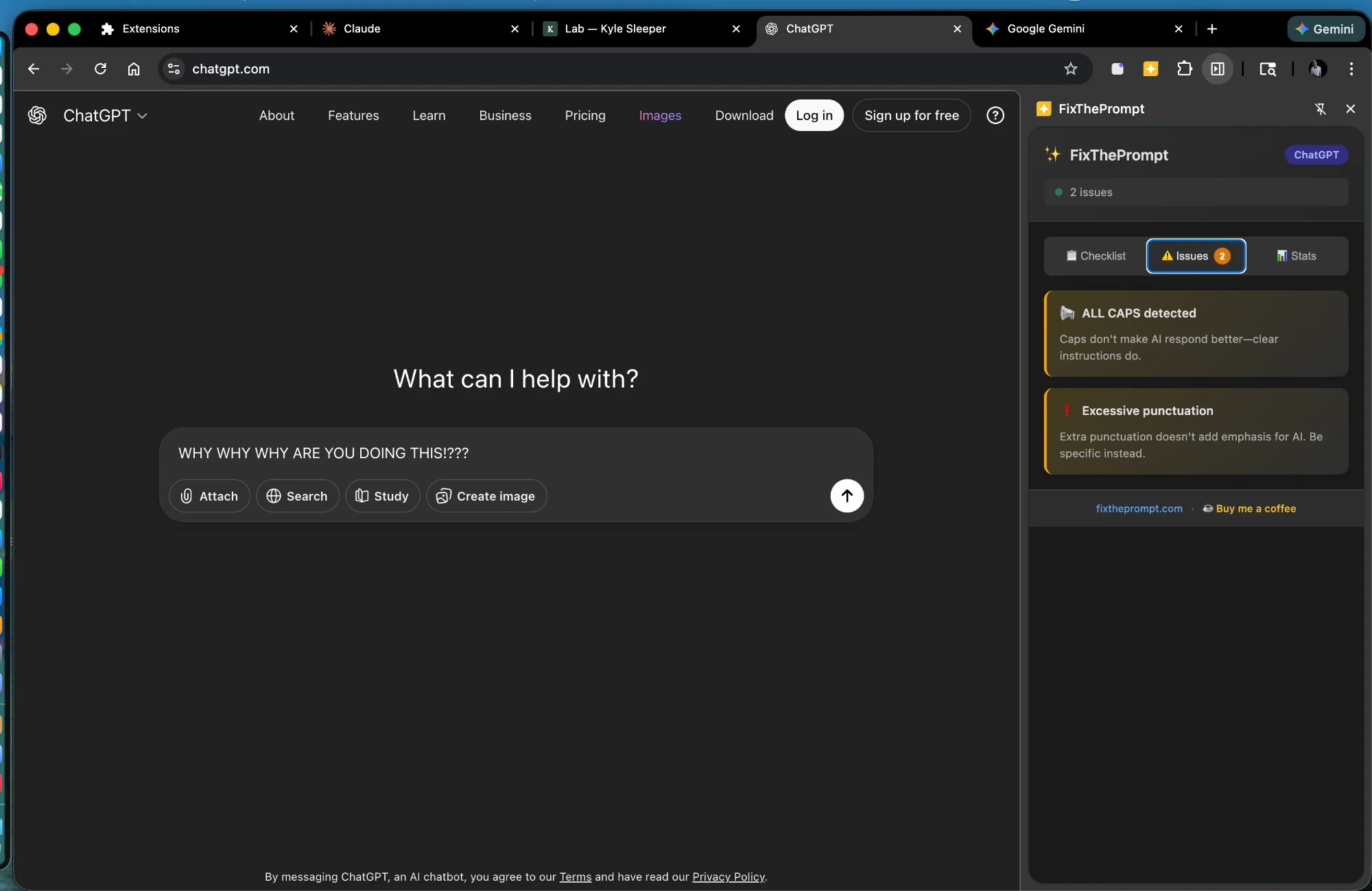Select the Search tool in ChatGPT composer
The height and width of the screenshot is (891, 1372).
tap(297, 496)
